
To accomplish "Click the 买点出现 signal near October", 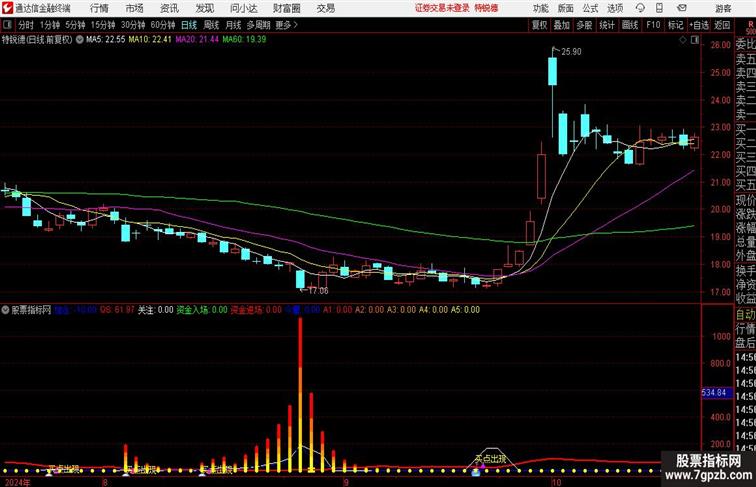I will coord(490,459).
